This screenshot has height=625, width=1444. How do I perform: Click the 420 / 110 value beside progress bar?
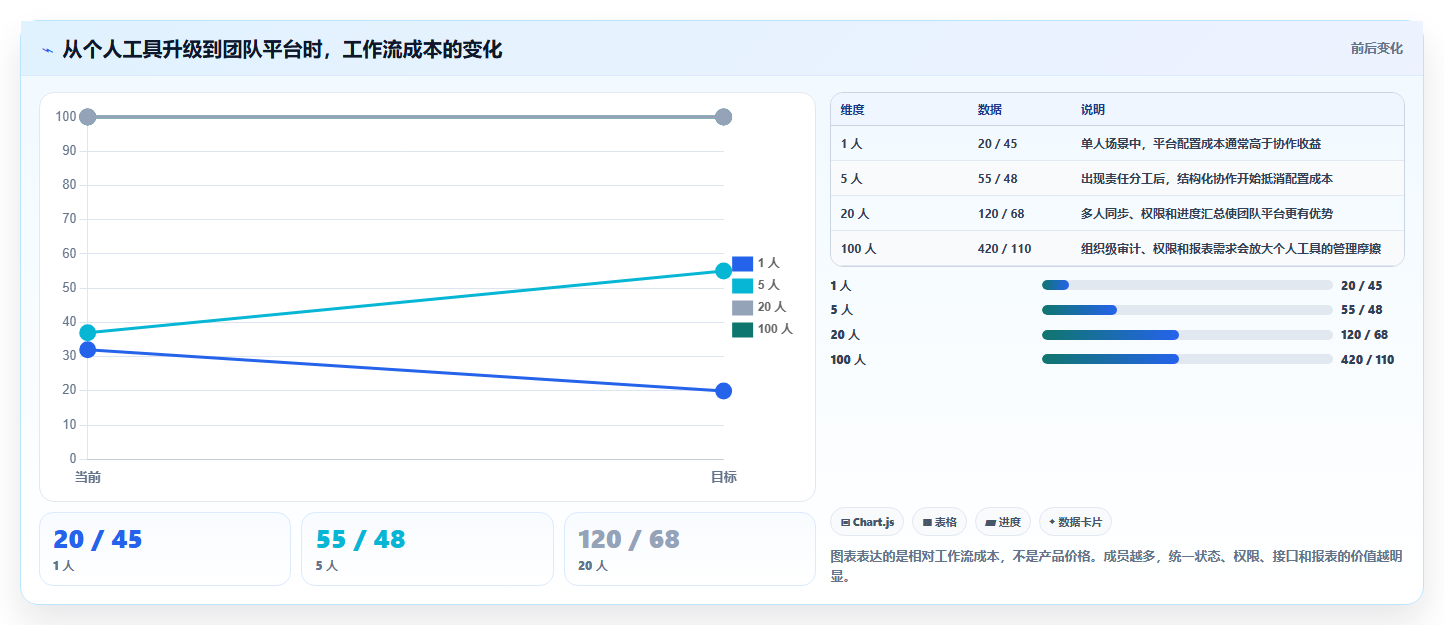click(x=1367, y=360)
